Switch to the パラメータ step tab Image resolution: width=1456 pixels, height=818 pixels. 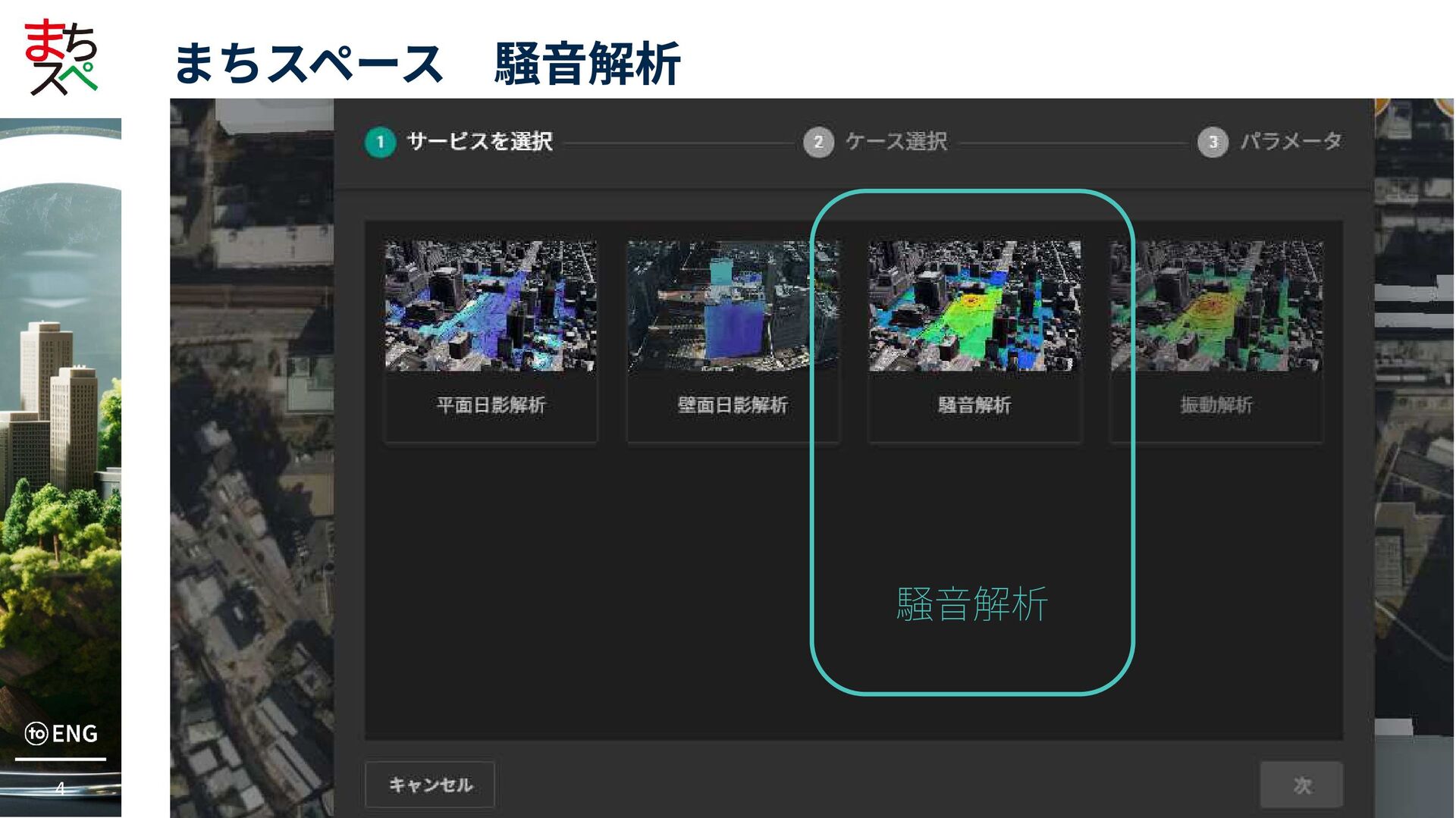pyautogui.click(x=1291, y=142)
